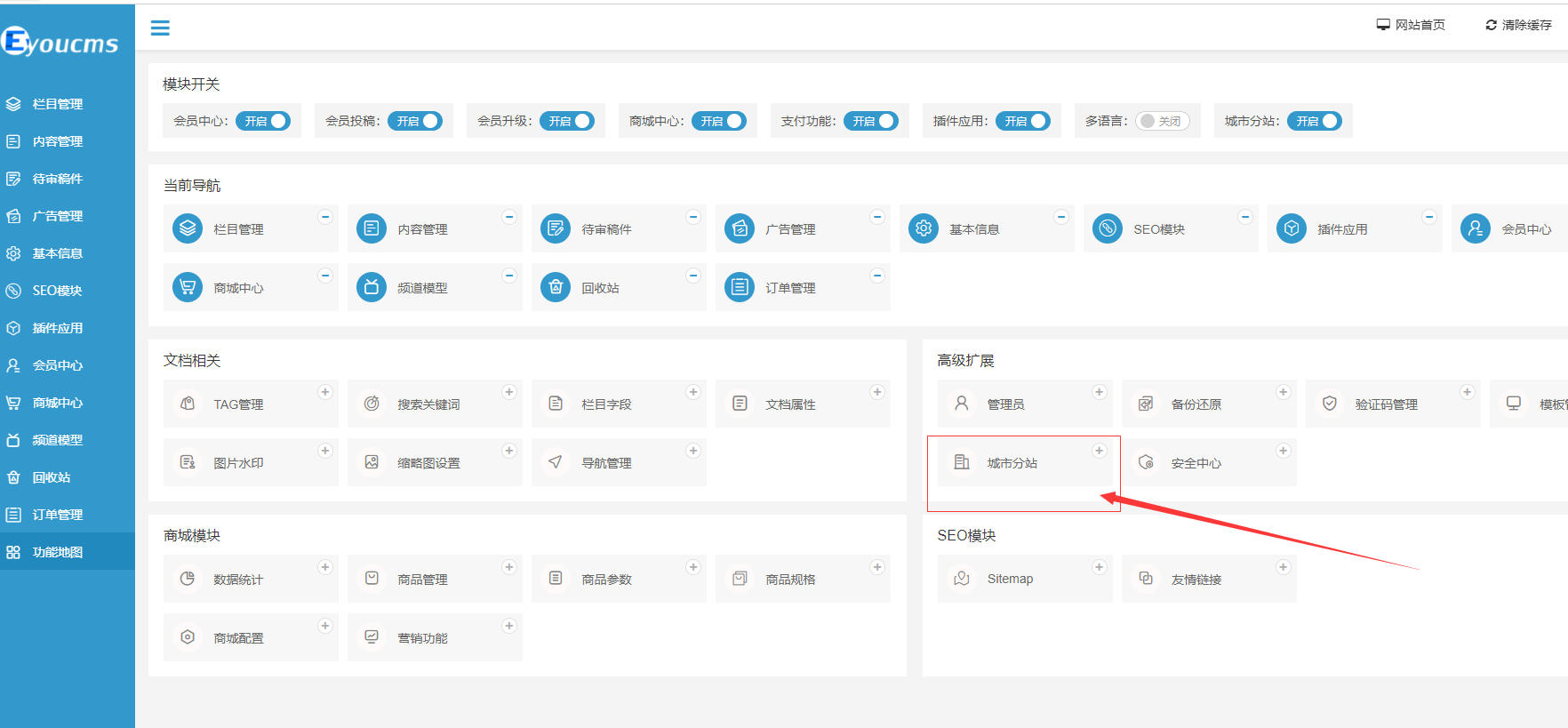
Task: Disable the 城市分站 module switch
Action: pos(1314,121)
